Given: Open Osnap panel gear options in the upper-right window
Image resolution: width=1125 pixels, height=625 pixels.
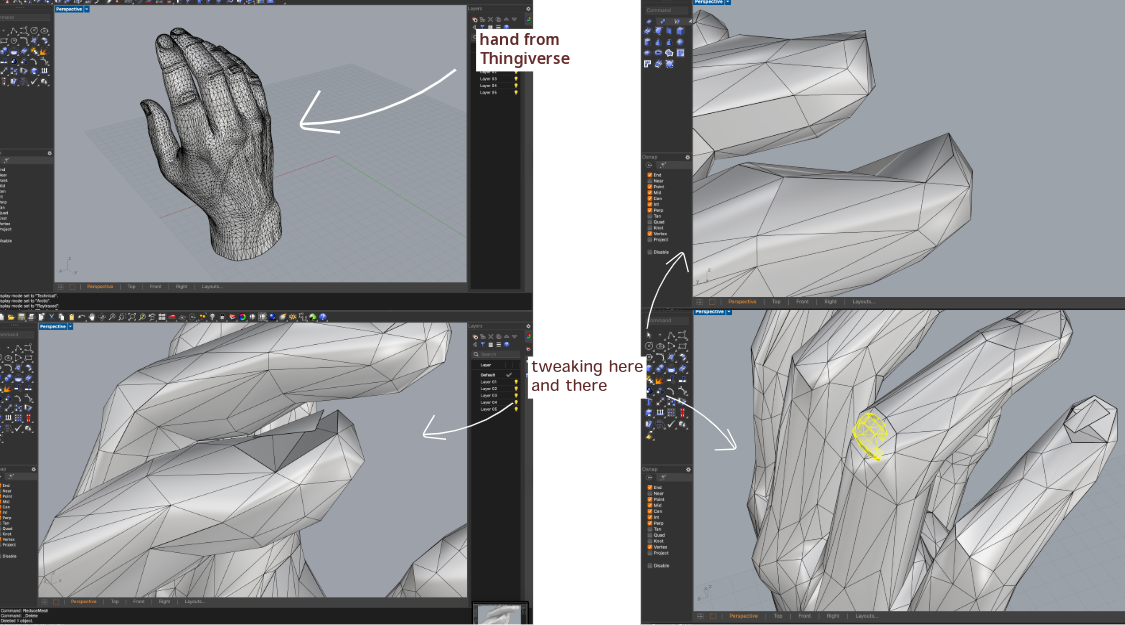Looking at the screenshot, I should pos(687,157).
